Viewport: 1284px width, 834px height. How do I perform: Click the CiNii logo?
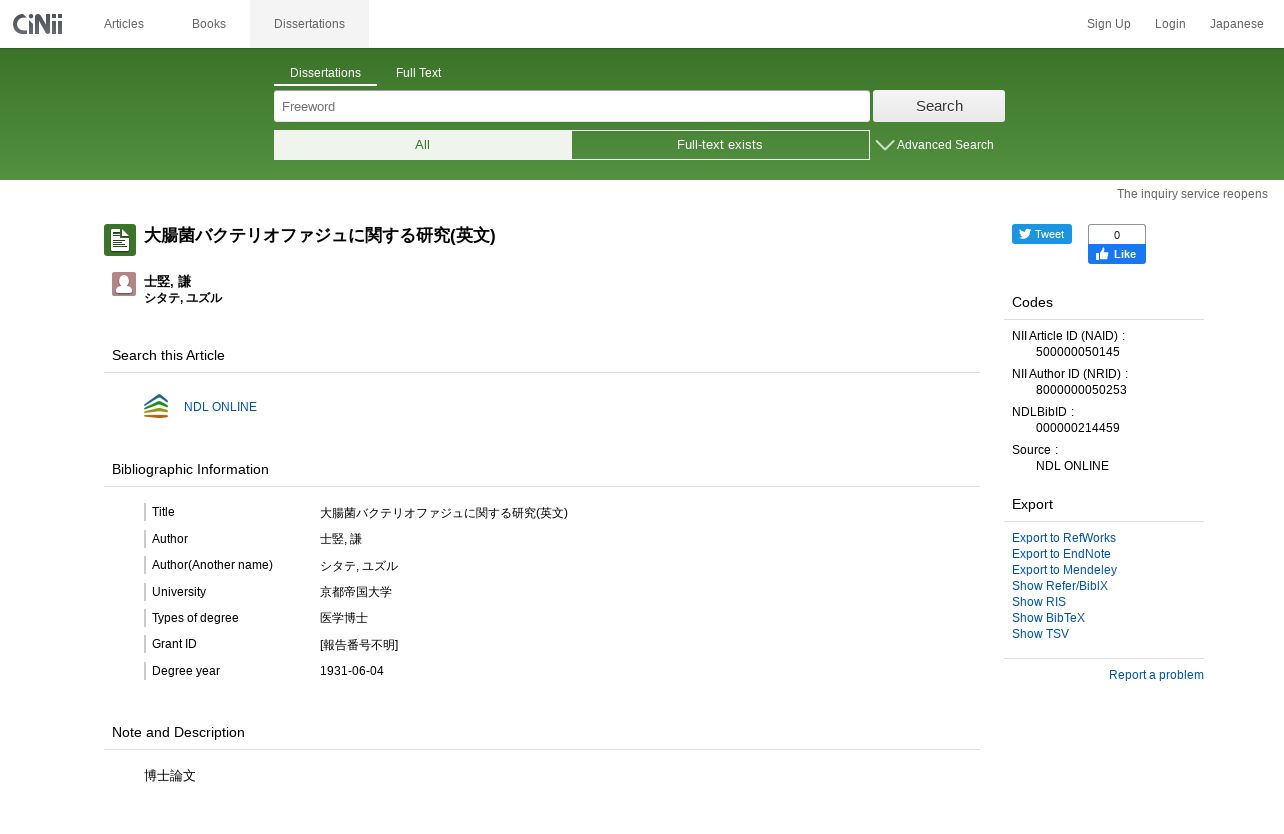38,24
